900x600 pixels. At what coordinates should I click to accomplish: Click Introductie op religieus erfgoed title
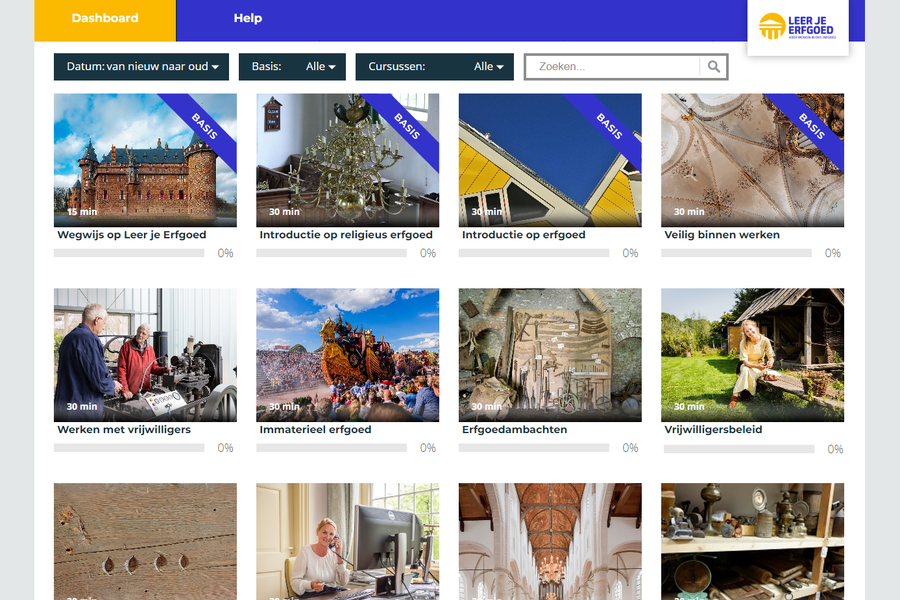346,235
